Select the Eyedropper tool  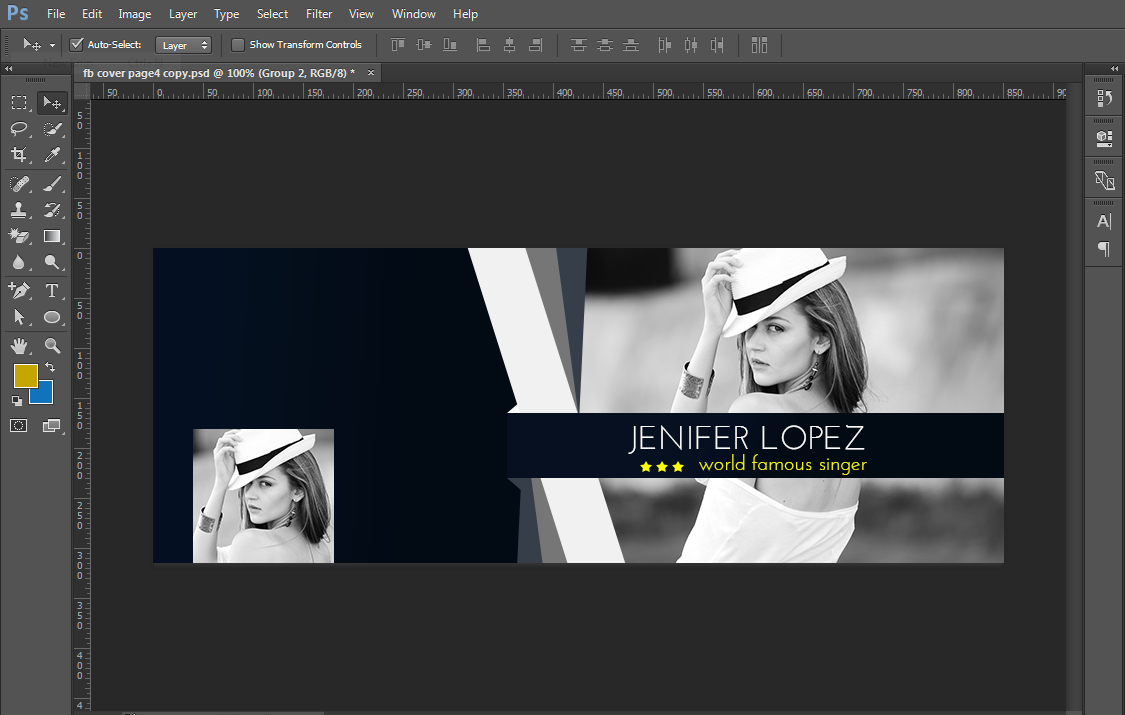(52, 155)
